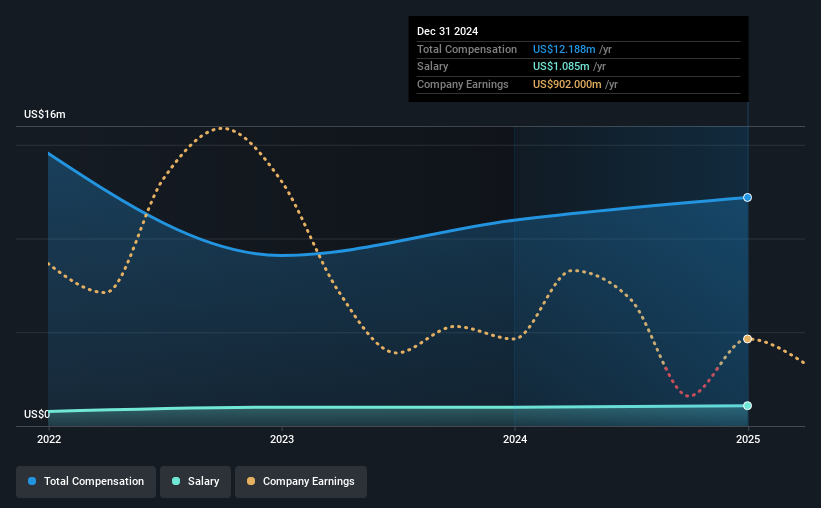Click the blue Total Compensation legend dot
Screen dimensions: 821x508
pyautogui.click(x=32, y=481)
